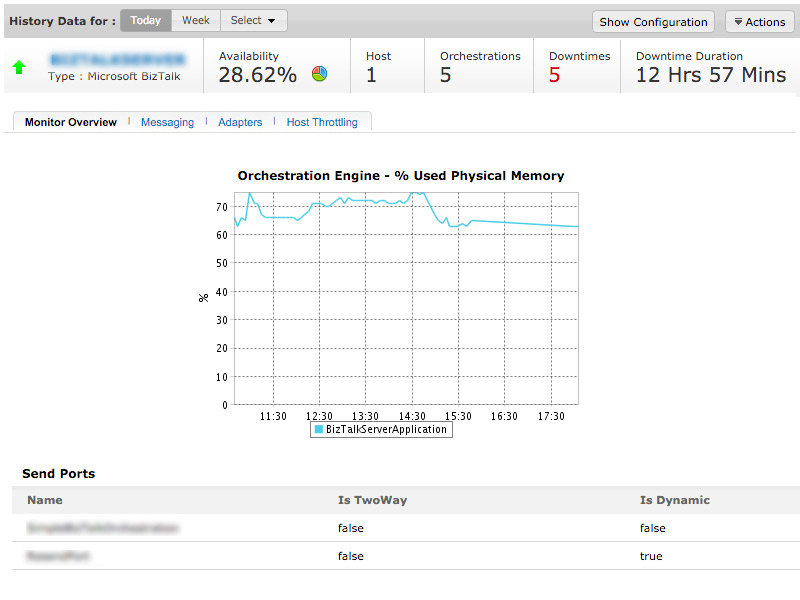The height and width of the screenshot is (600, 800).
Task: Open the Select period dropdown
Action: click(x=253, y=21)
